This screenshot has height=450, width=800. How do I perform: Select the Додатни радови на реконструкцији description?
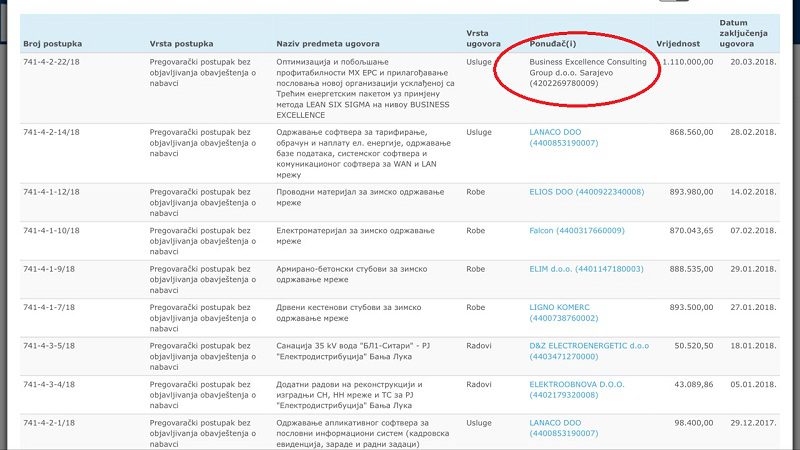(x=349, y=395)
